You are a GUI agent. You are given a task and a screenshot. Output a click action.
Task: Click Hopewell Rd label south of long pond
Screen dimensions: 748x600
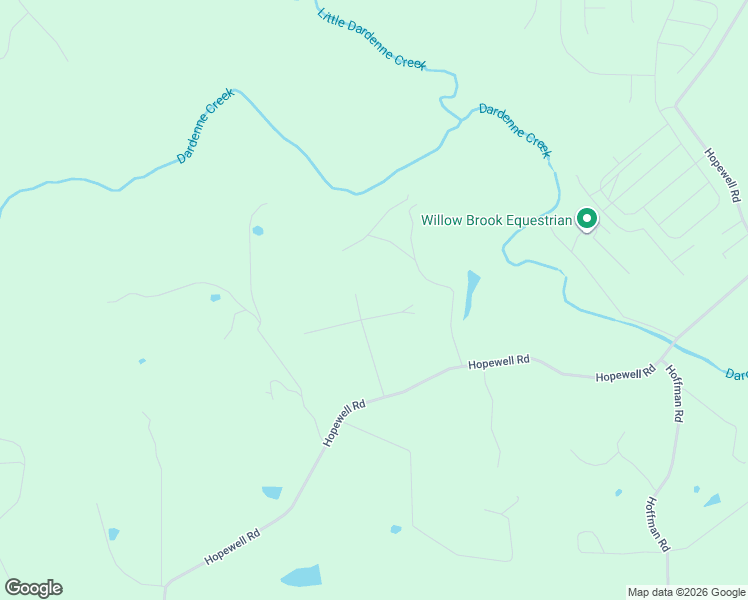pyautogui.click(x=499, y=362)
